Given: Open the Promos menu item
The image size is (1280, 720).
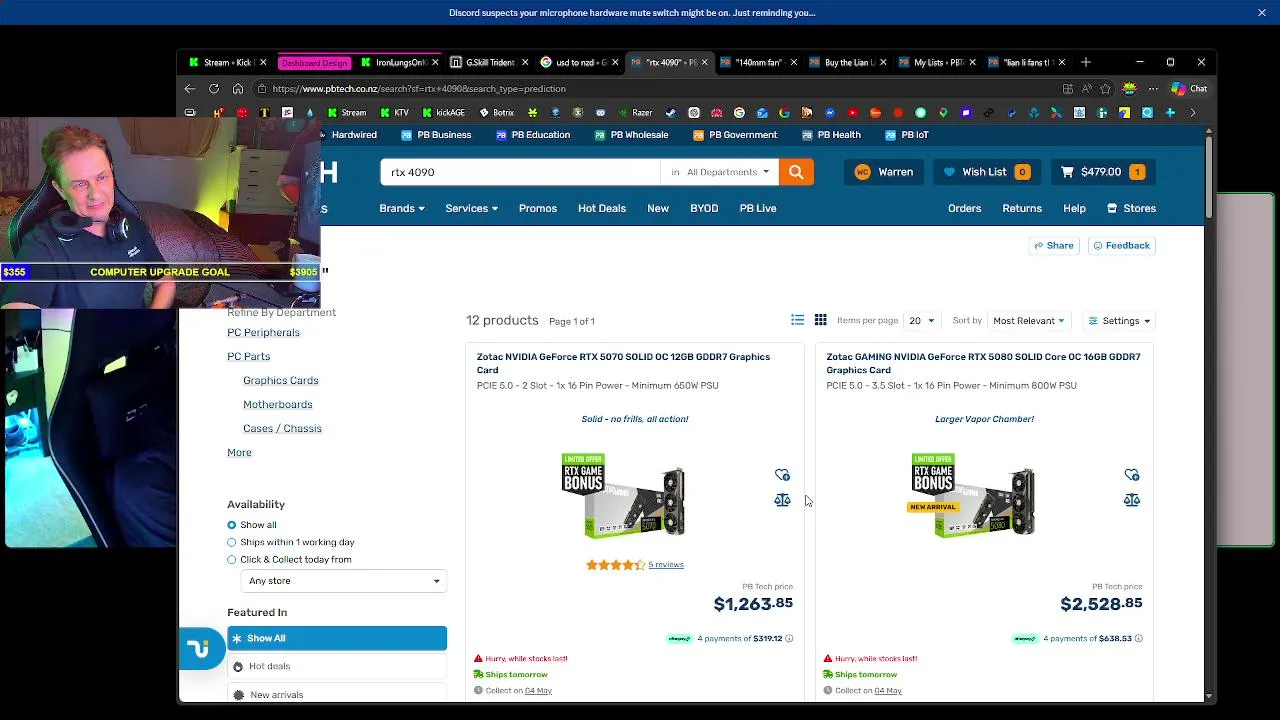Looking at the screenshot, I should pyautogui.click(x=537, y=208).
